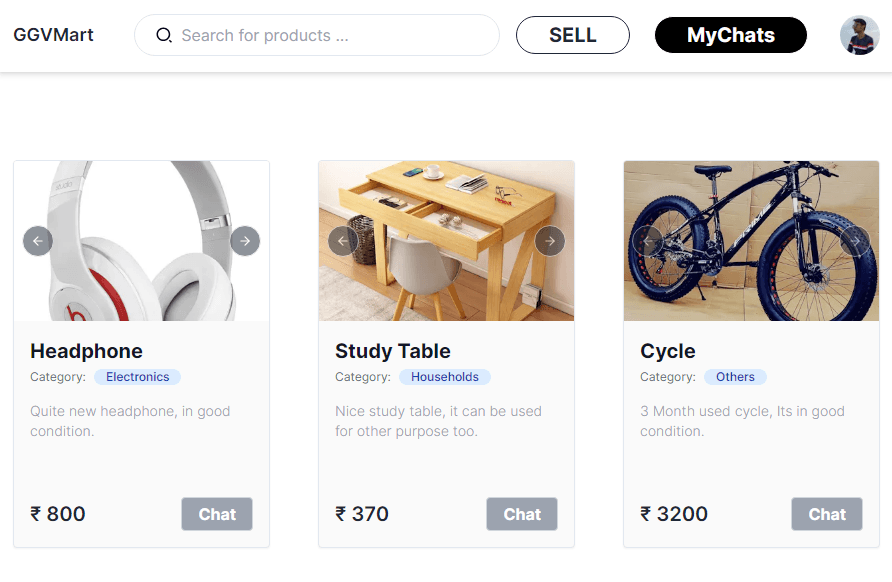The width and height of the screenshot is (892, 582).
Task: Show next Cycle image
Action: pos(855,241)
